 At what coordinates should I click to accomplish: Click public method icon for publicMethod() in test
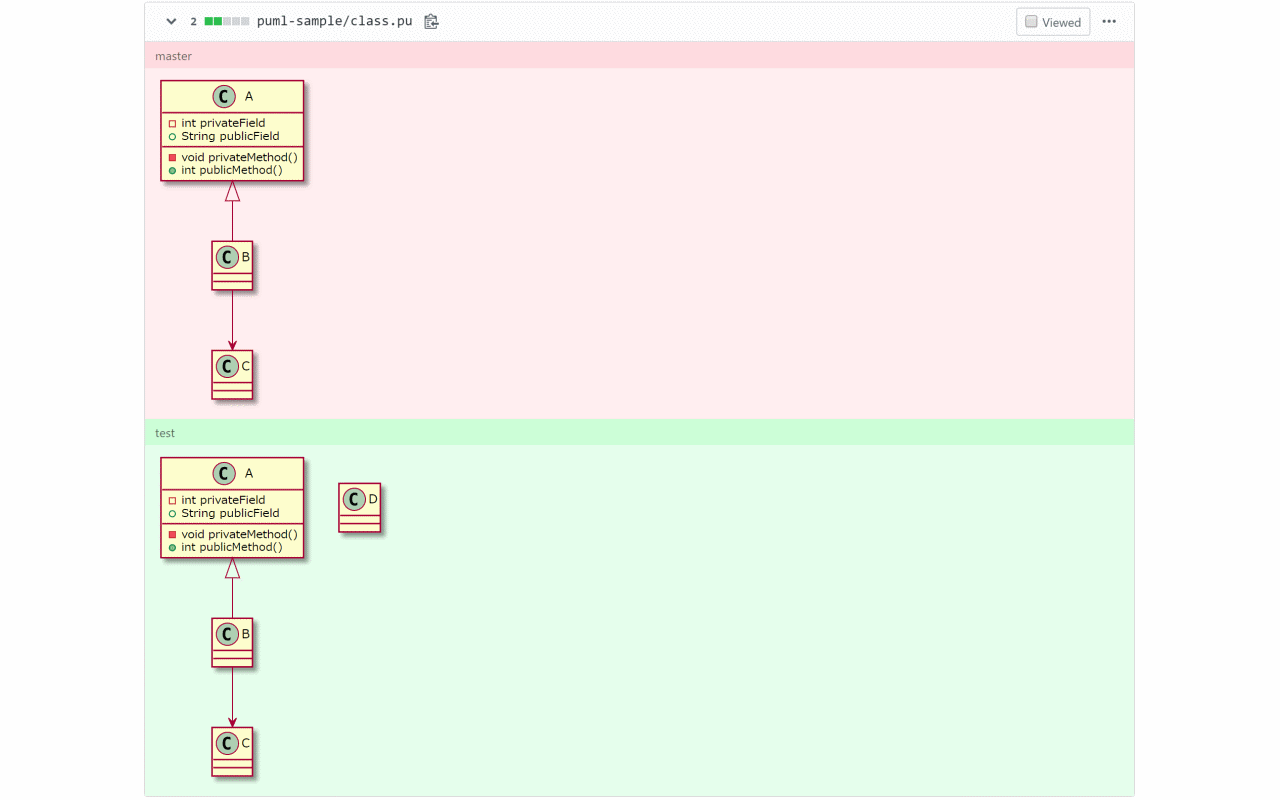coord(172,547)
